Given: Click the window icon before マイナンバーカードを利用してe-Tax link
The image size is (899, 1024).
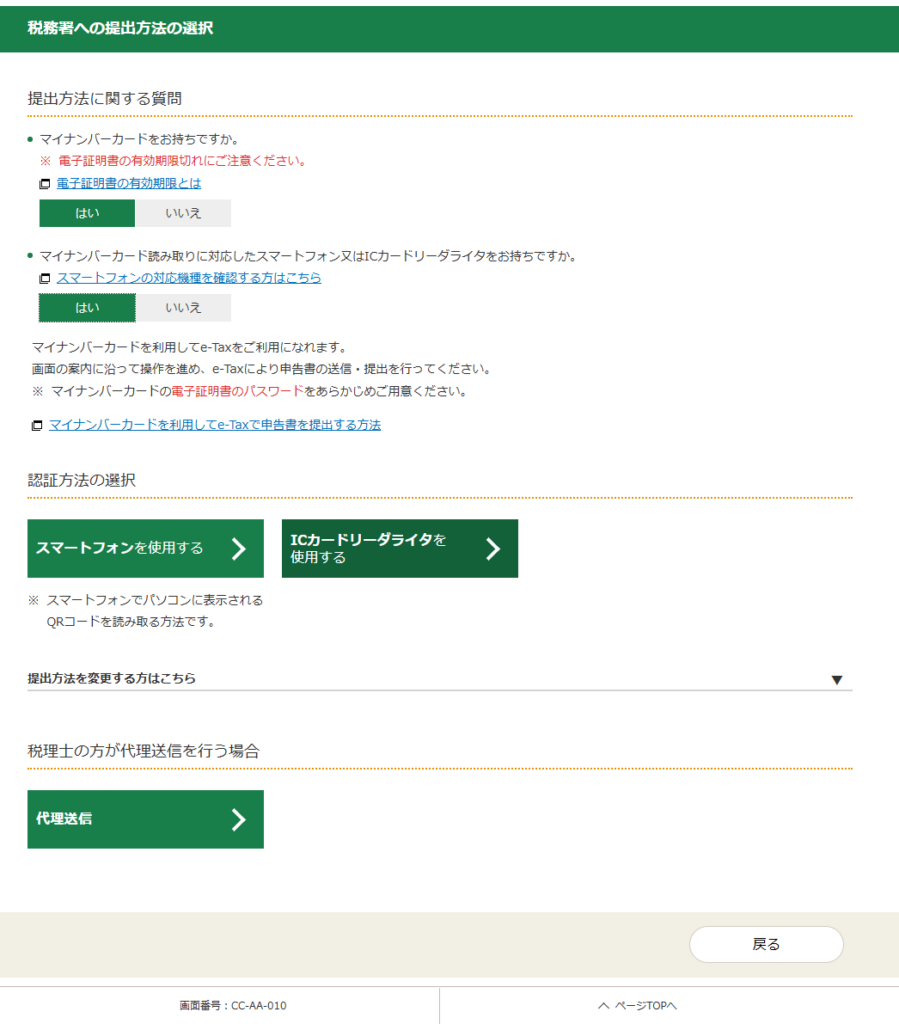Looking at the screenshot, I should click(x=37, y=426).
